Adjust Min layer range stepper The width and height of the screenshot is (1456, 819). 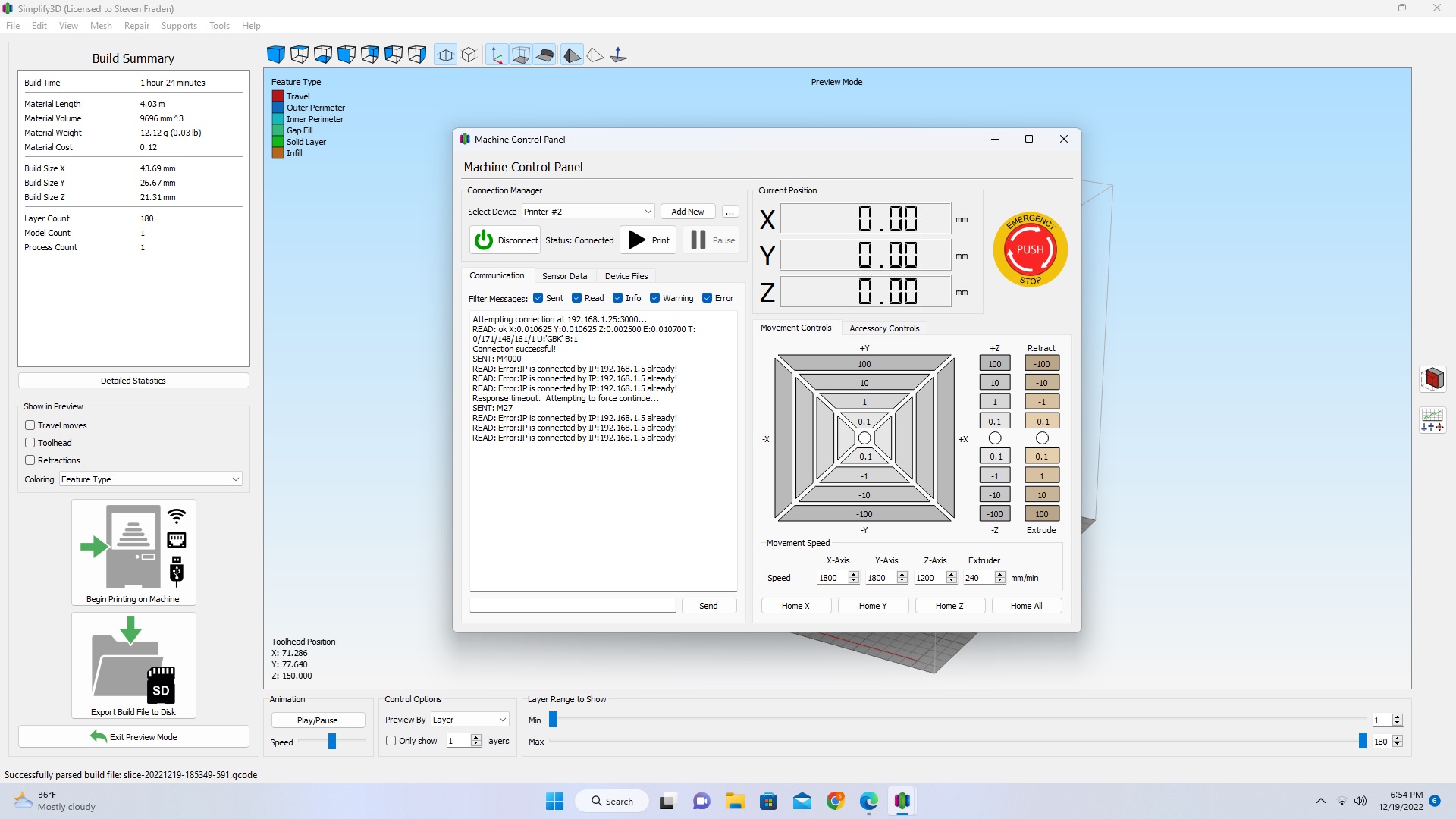tap(1398, 720)
